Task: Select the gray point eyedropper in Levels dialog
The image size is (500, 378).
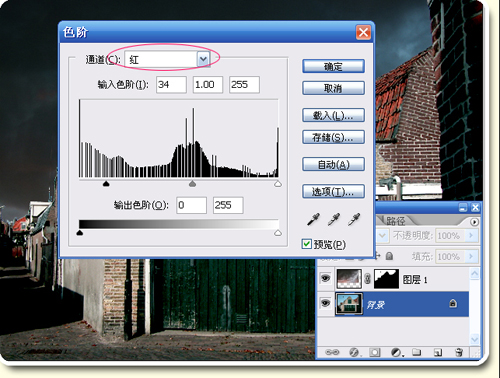Action: tap(334, 219)
